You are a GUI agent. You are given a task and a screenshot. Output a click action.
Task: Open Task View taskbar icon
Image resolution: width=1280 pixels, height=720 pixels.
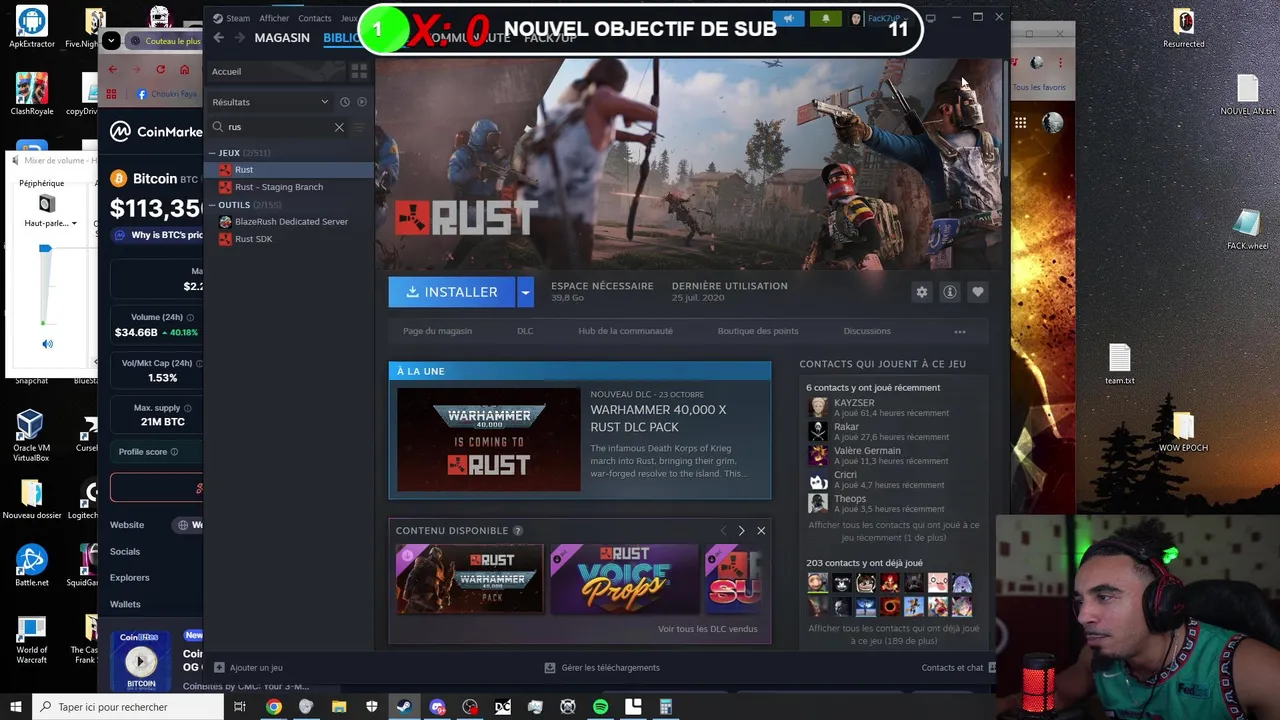pyautogui.click(x=240, y=707)
